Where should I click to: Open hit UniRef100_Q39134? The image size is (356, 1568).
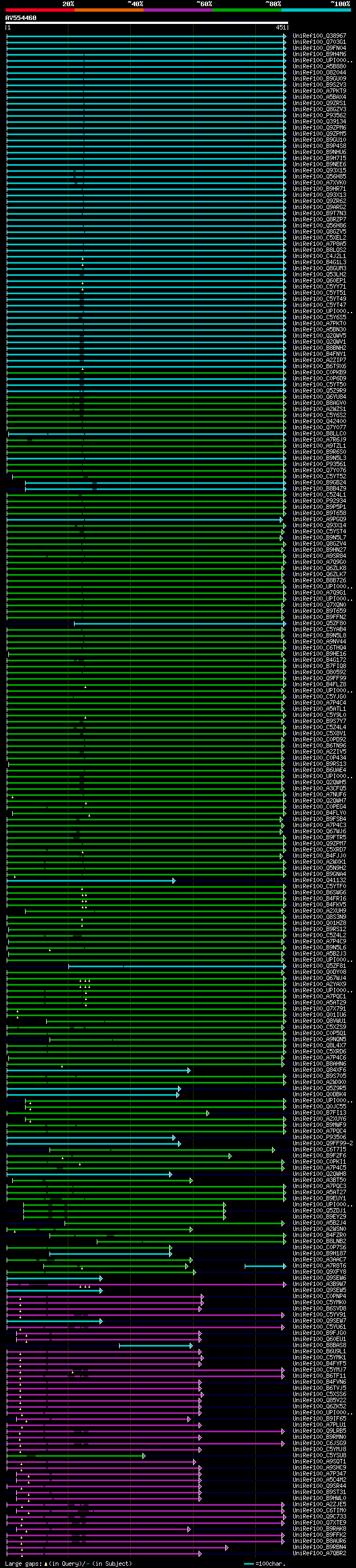click(319, 122)
